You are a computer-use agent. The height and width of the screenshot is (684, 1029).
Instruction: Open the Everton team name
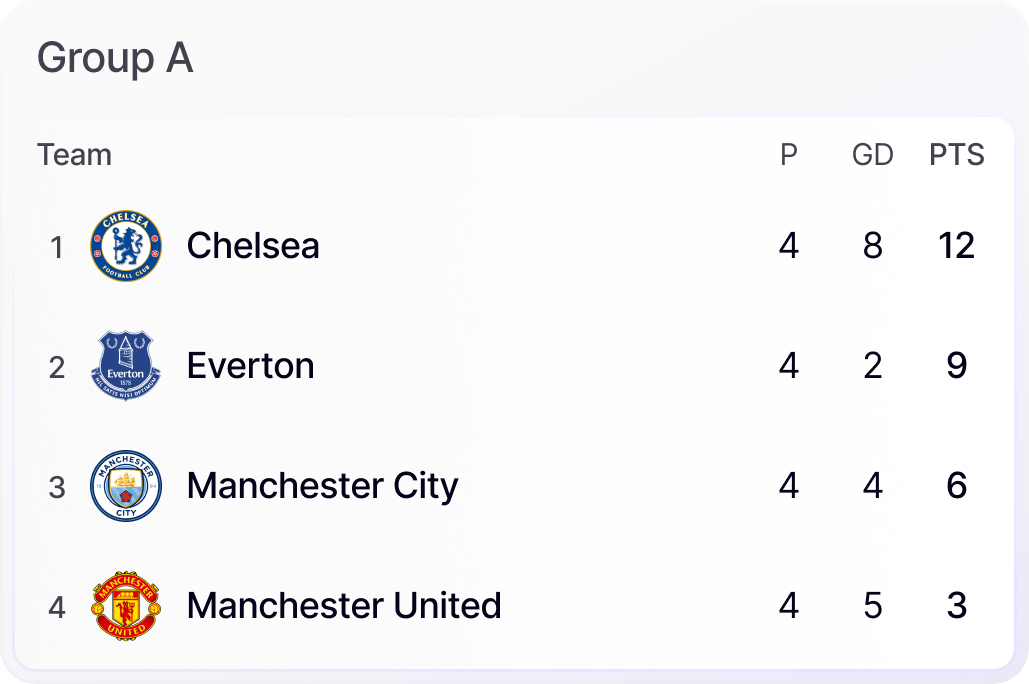click(x=250, y=366)
